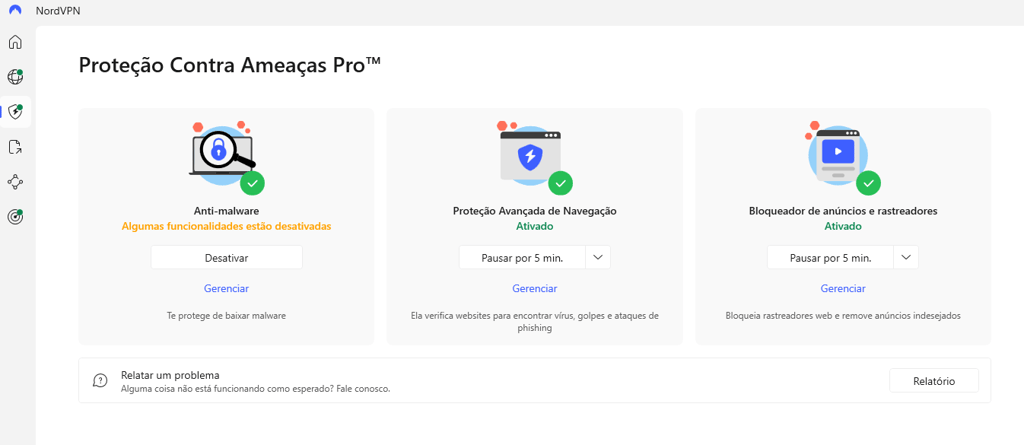Click 'Bloqueia rastreadores web' description text
Viewport: 1024px width, 445px height.
point(843,316)
